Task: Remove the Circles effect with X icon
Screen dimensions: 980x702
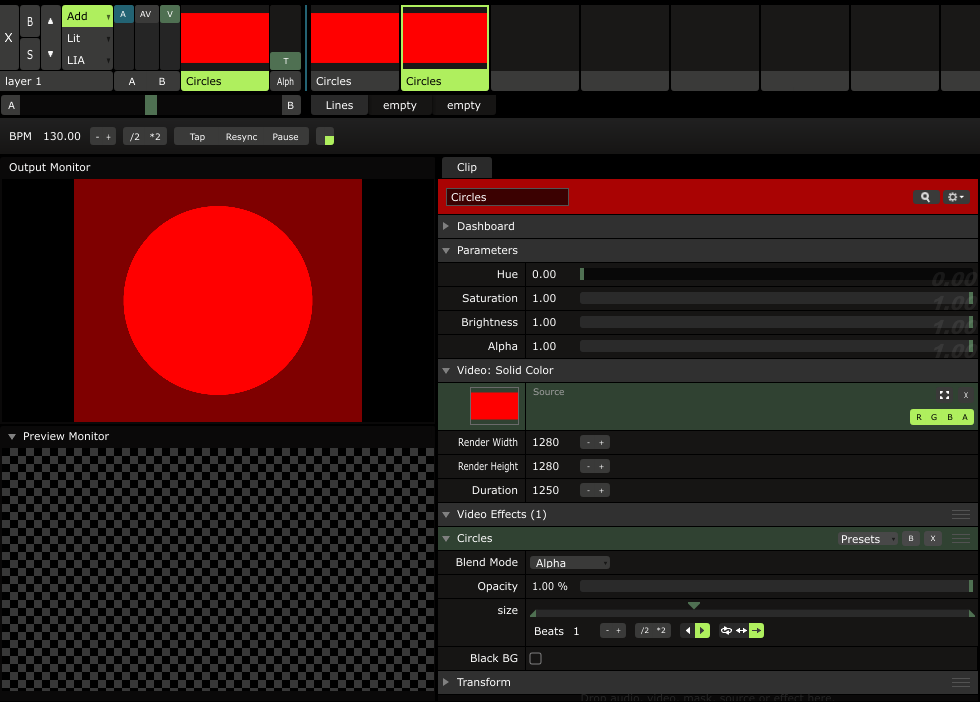Action: coord(932,539)
